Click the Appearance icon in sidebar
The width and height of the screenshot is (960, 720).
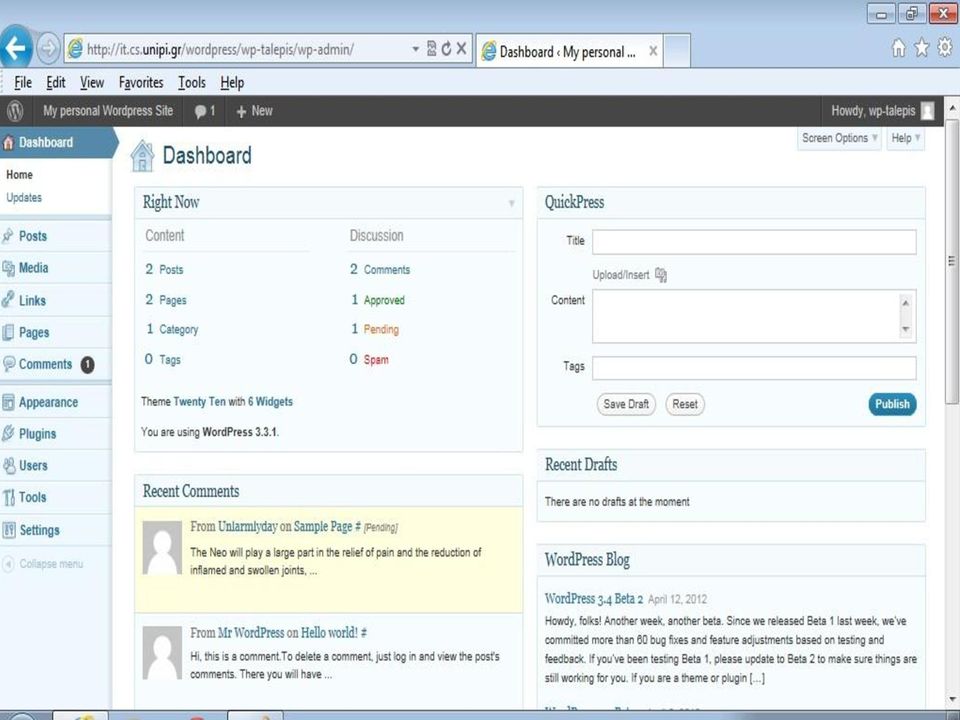(x=8, y=402)
